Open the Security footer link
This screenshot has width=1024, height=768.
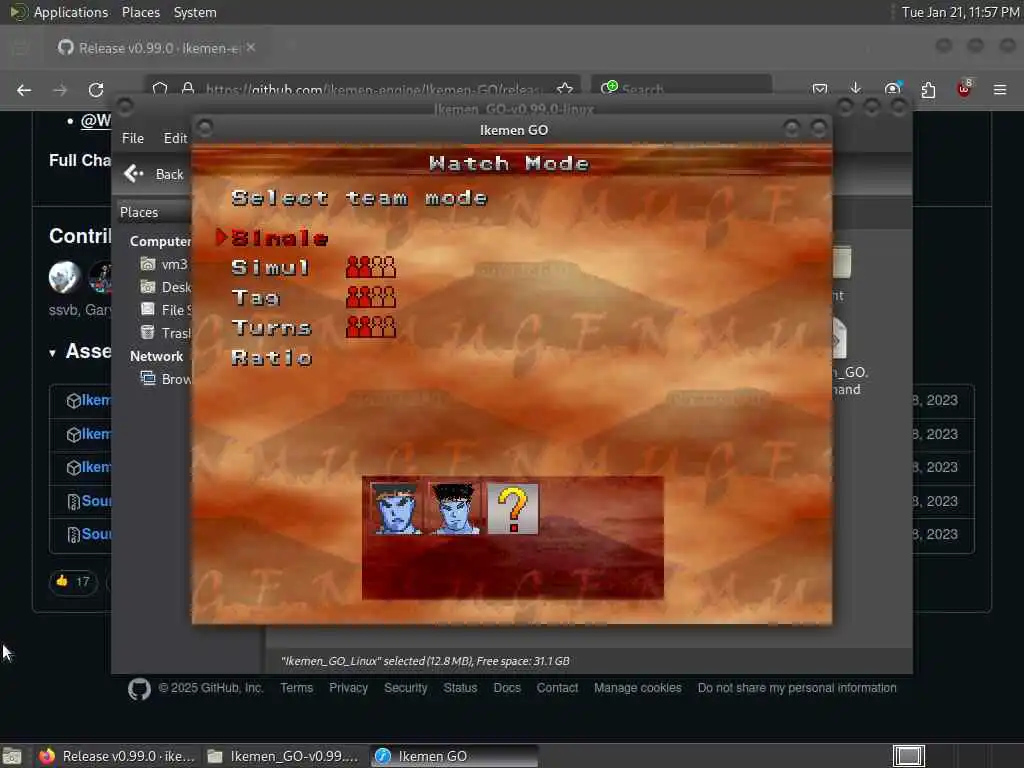406,688
